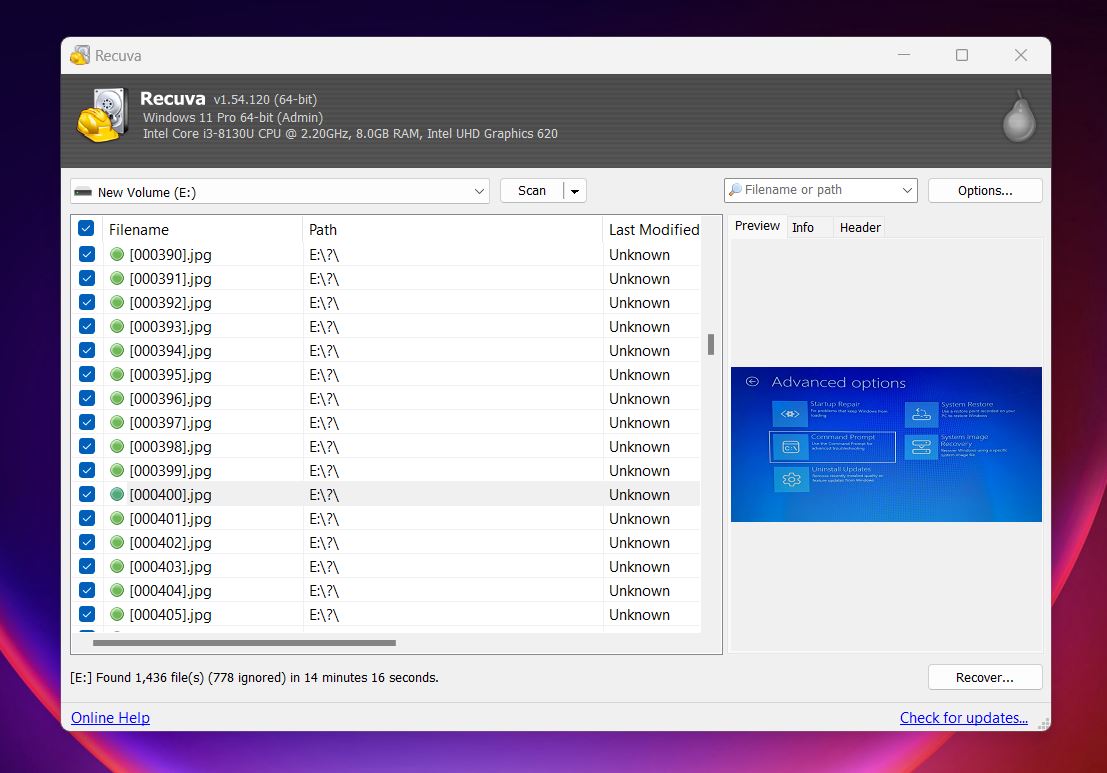Click the green status dot of [000394].jpg

[117, 350]
